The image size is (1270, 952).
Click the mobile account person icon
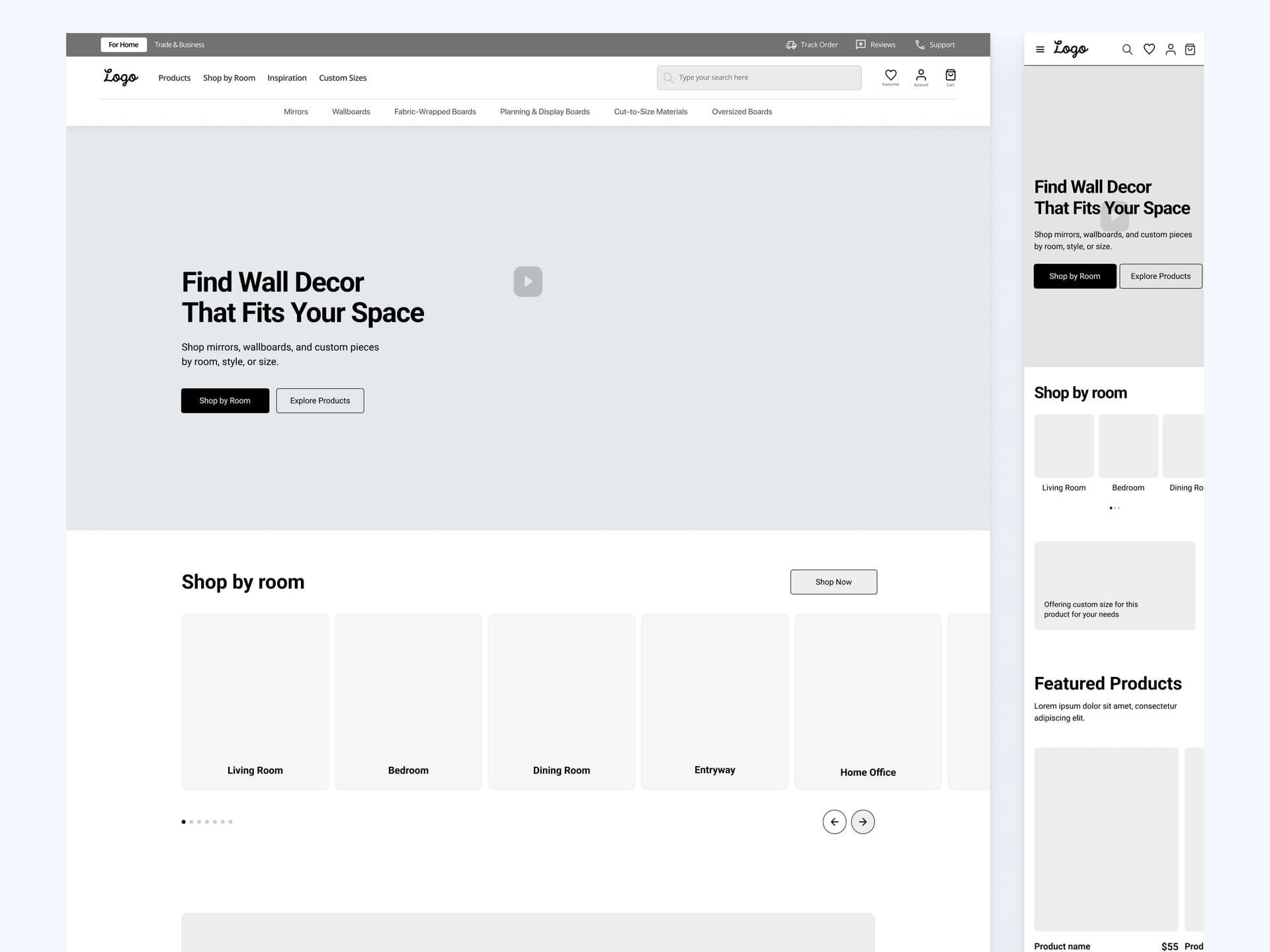(1170, 50)
